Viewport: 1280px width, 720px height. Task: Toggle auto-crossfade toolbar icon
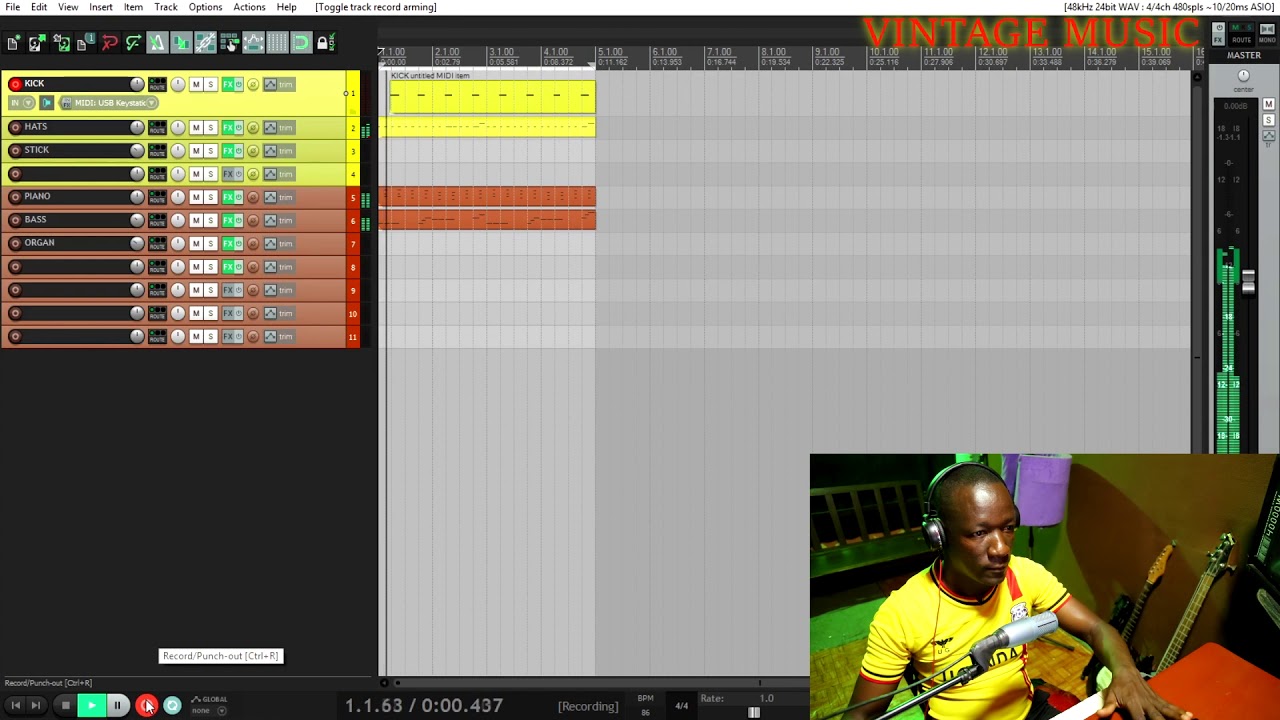[x=181, y=43]
